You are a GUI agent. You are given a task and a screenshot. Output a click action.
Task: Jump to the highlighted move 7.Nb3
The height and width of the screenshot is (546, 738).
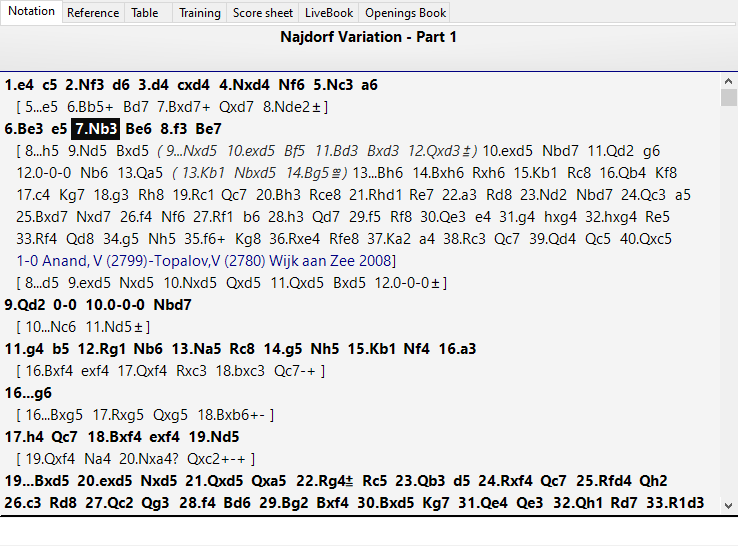point(96,129)
